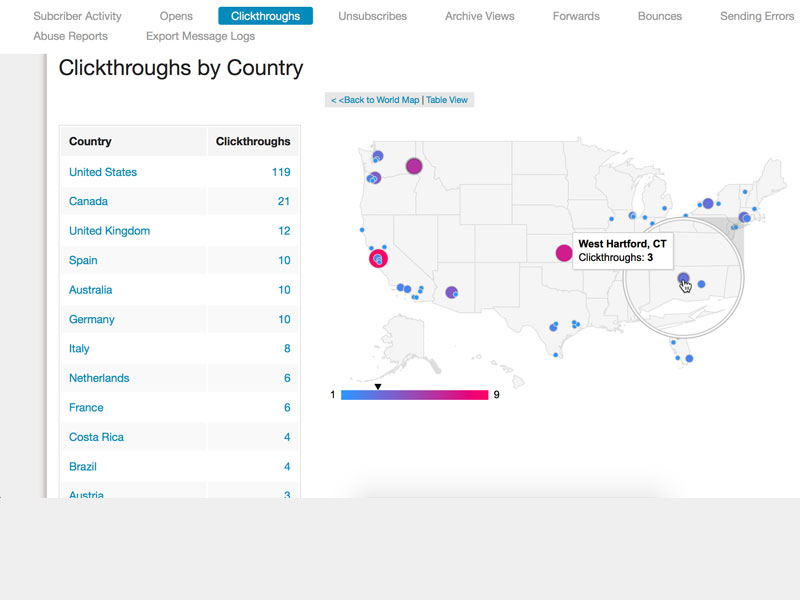Image resolution: width=800 pixels, height=600 pixels.
Task: Sort by Clickthroughs column header
Action: click(x=253, y=141)
